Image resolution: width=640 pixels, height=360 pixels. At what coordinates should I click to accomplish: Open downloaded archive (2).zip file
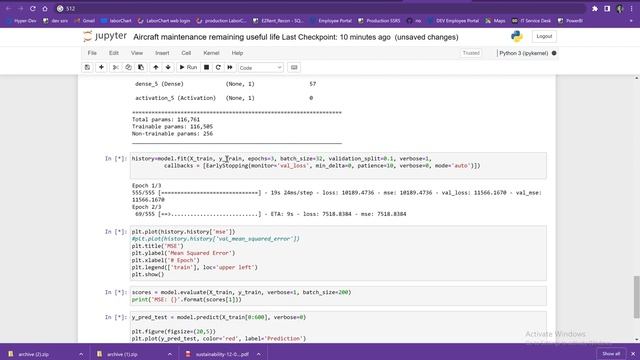tap(34, 354)
